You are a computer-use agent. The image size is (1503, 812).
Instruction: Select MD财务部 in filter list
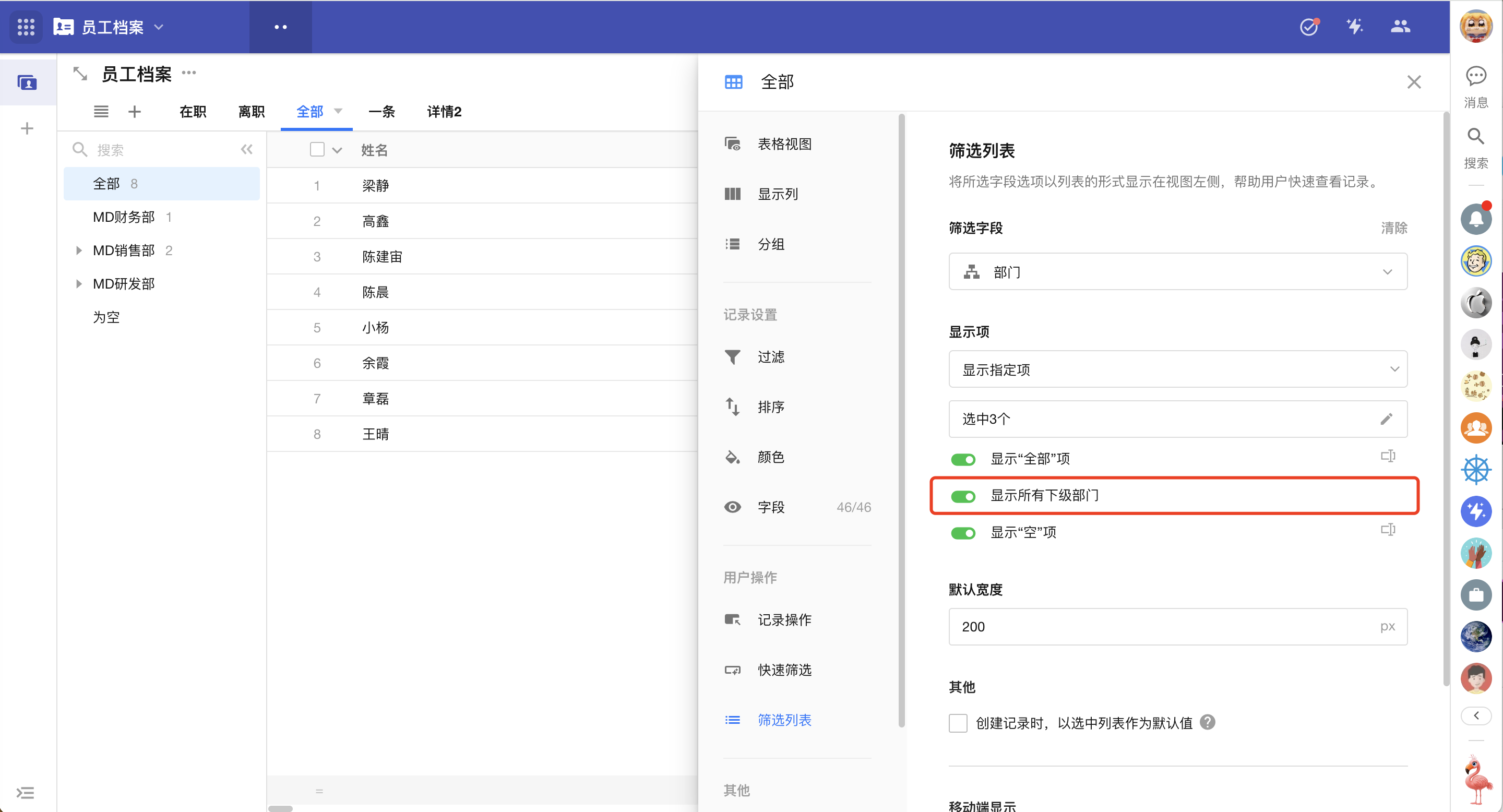coord(162,217)
